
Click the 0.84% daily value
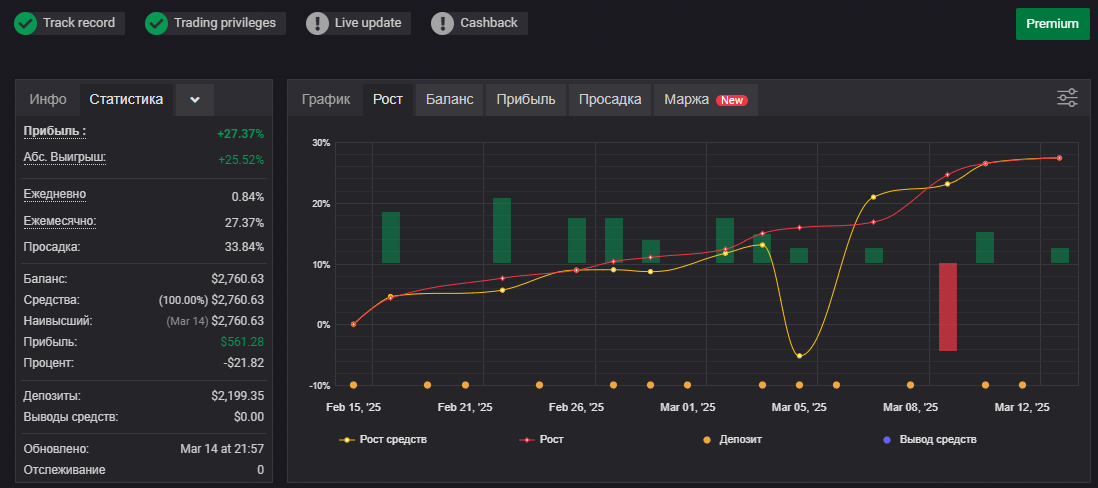point(248,197)
